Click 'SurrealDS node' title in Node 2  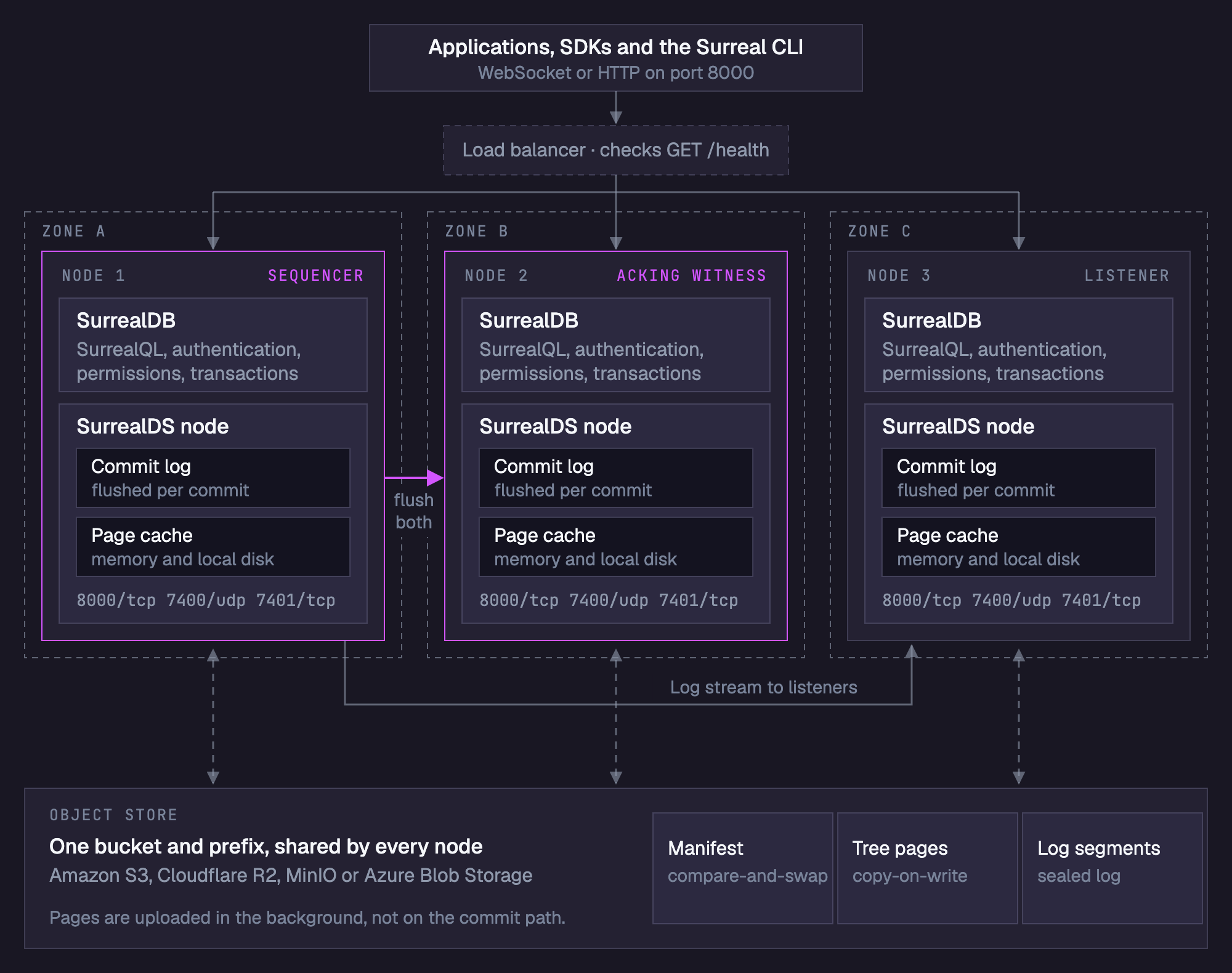click(555, 426)
